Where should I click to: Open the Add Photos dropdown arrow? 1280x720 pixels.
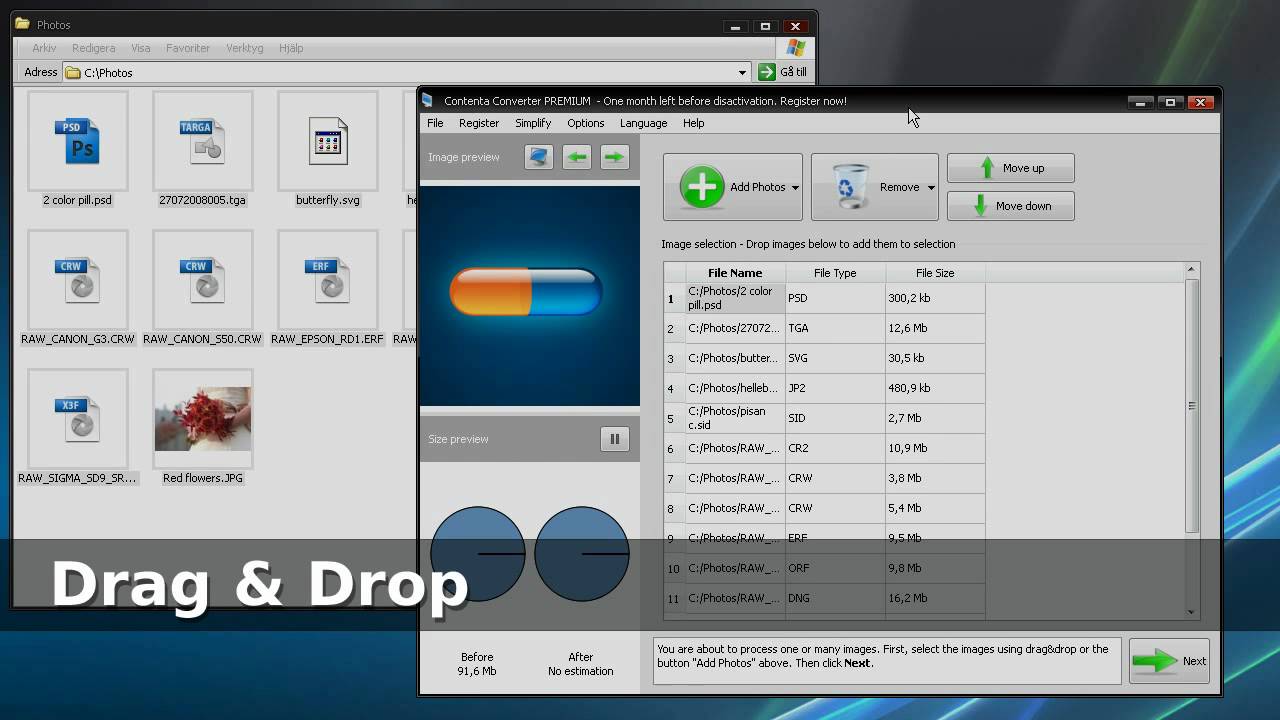tap(795, 188)
